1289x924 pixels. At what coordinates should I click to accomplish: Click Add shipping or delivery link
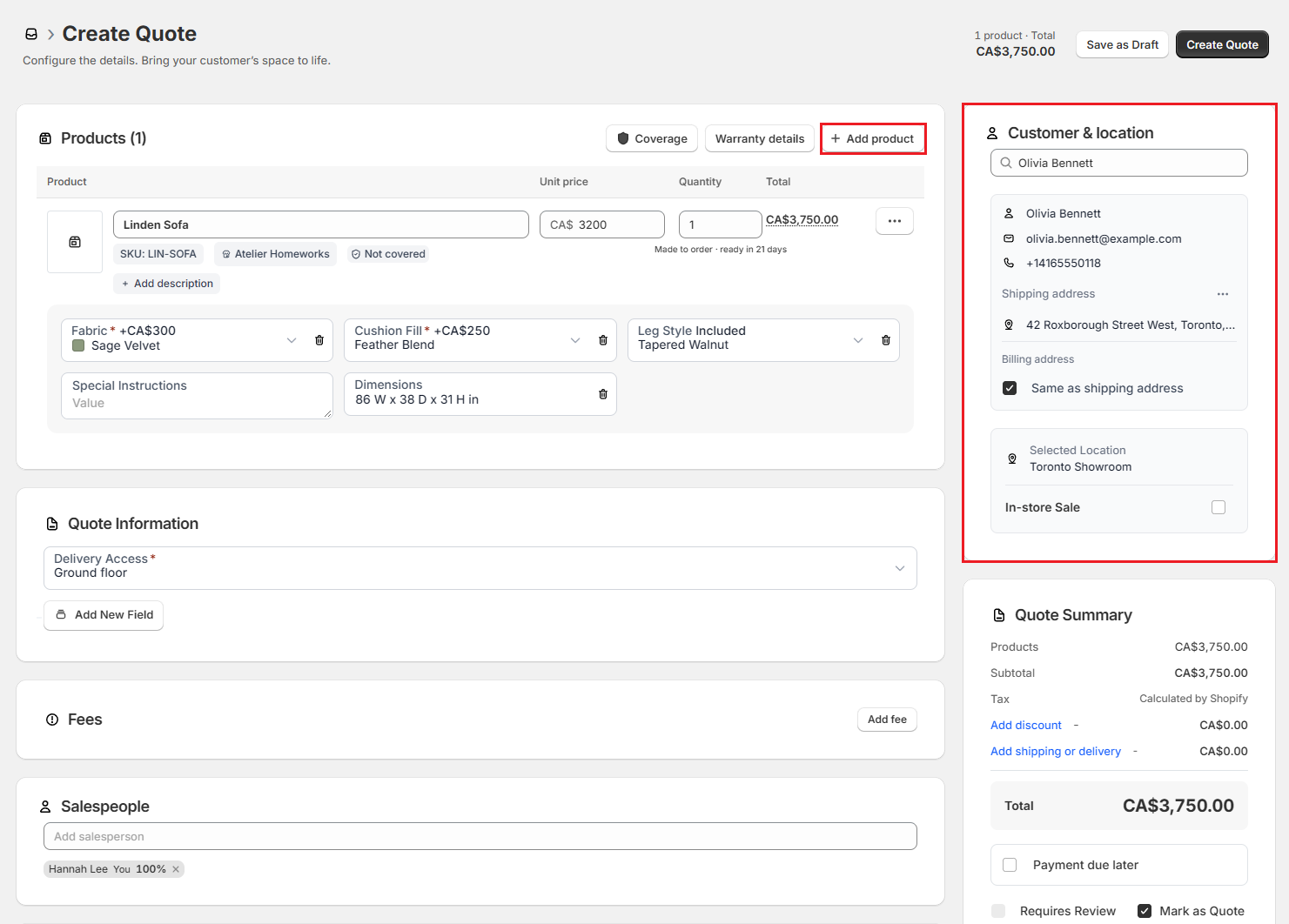(x=1056, y=751)
